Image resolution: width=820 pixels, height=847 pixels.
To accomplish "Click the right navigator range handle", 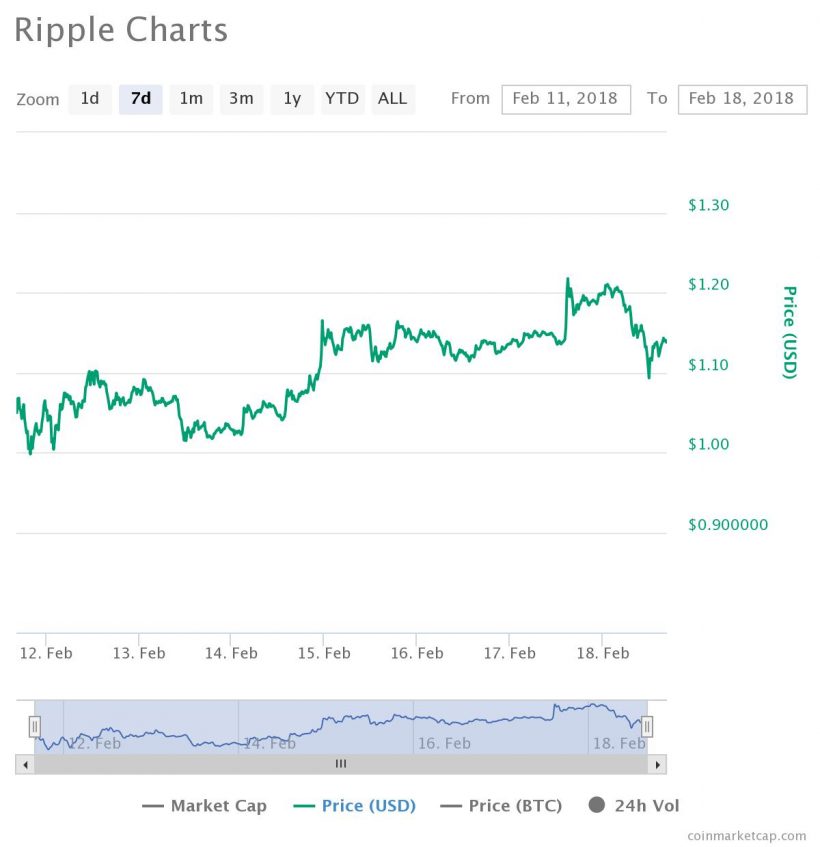I will pos(646,726).
